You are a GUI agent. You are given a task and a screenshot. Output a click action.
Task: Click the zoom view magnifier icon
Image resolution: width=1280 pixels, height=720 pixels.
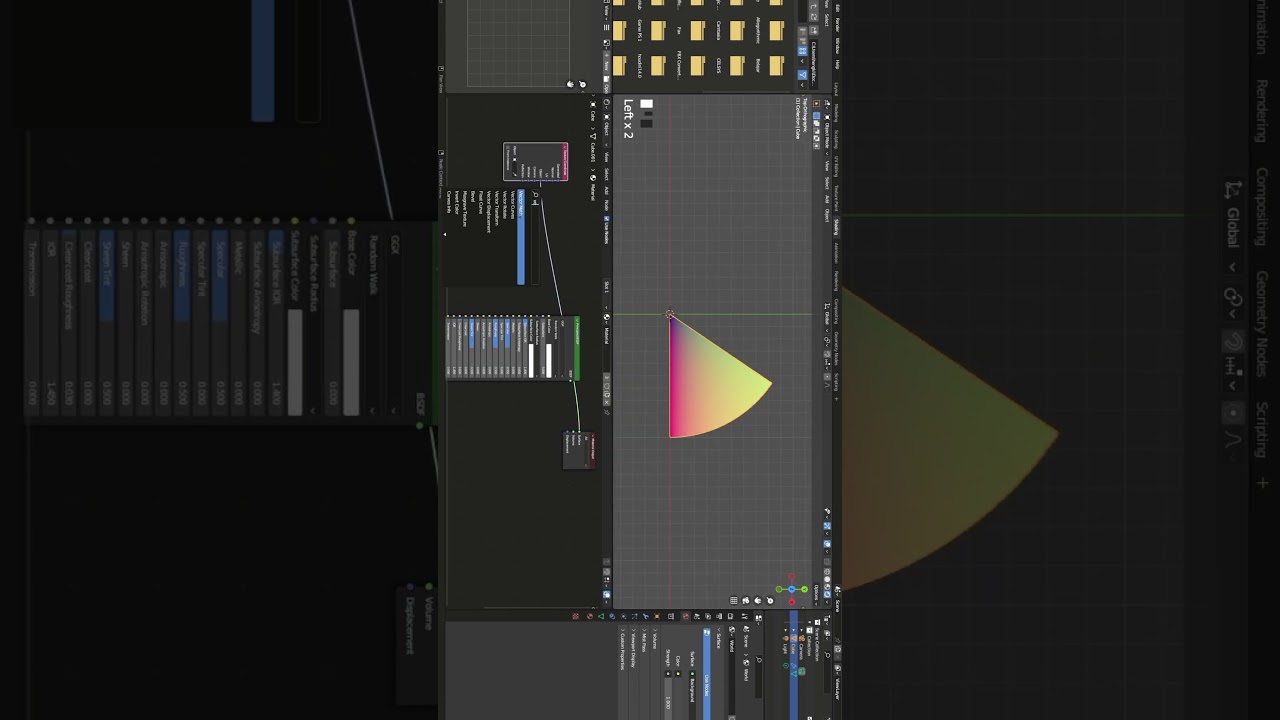click(x=770, y=600)
